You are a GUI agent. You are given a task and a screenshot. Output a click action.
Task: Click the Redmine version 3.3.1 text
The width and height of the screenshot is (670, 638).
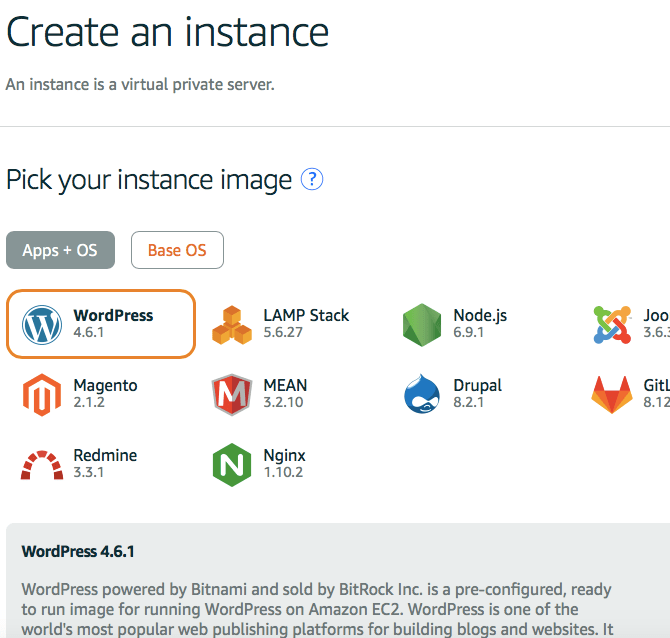[88, 472]
